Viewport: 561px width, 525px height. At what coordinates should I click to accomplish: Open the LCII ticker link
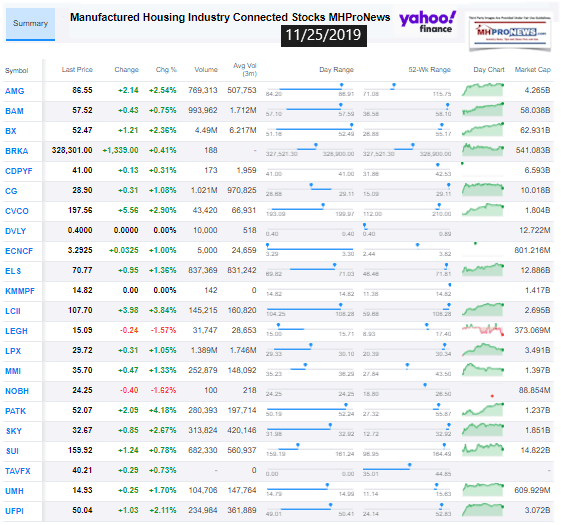(x=13, y=311)
